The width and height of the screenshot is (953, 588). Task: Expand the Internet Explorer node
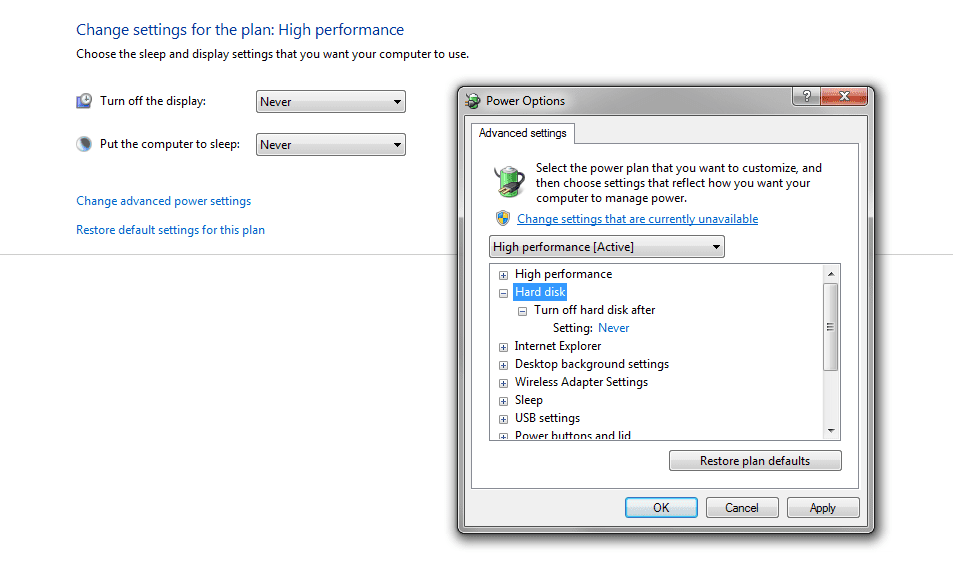pos(504,347)
